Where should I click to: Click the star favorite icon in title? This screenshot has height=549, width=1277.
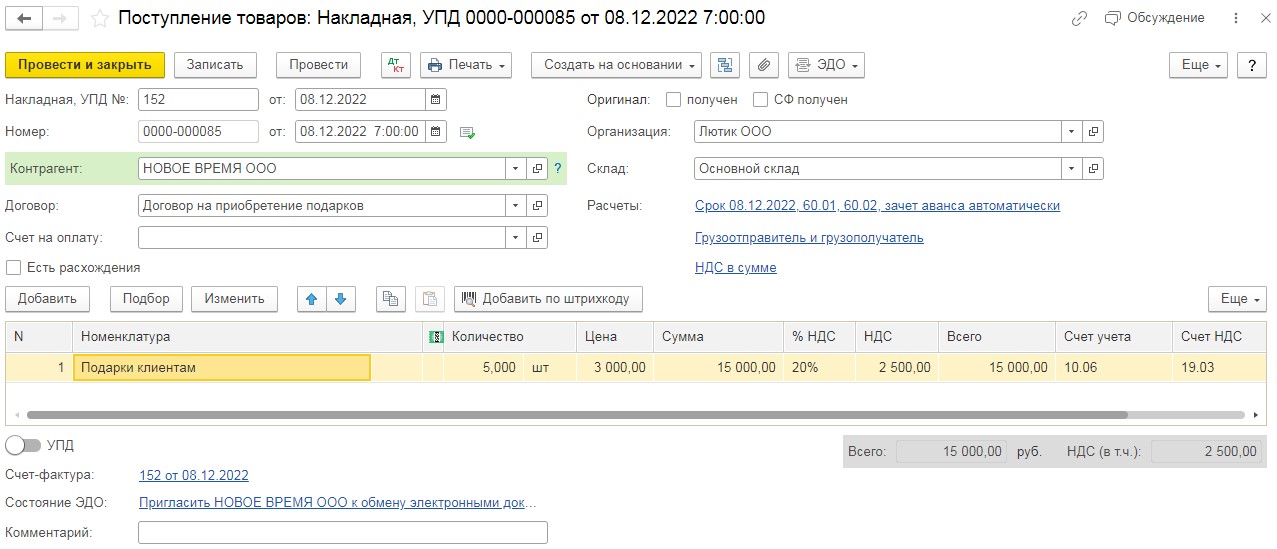tap(100, 18)
